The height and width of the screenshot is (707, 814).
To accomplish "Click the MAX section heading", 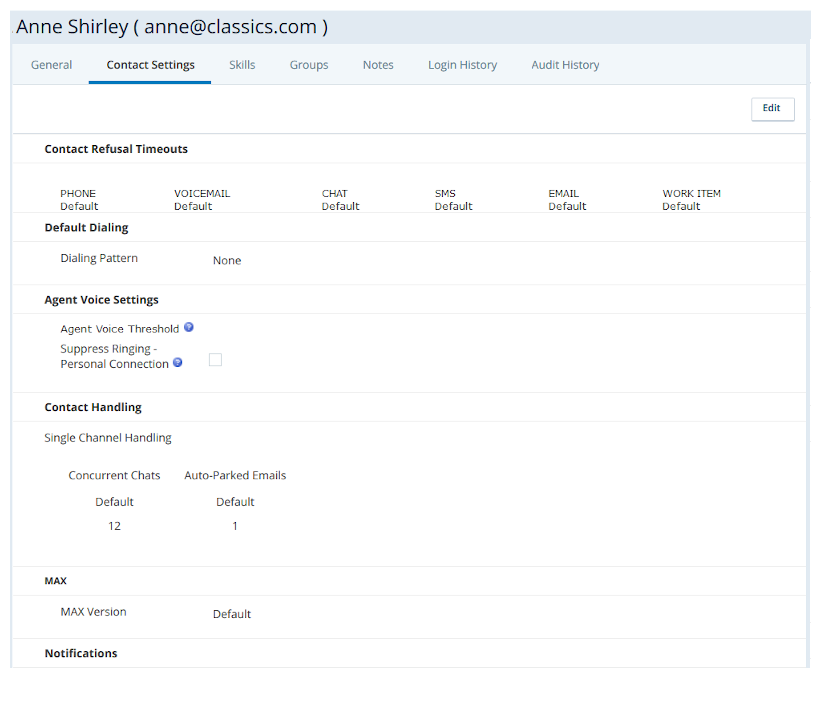I will [56, 580].
